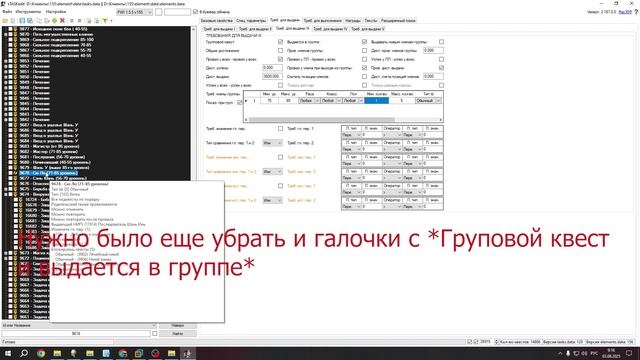Screen dimensions: 640x360
Task: Open the version dropdown in top toolbar
Action: pos(134,12)
